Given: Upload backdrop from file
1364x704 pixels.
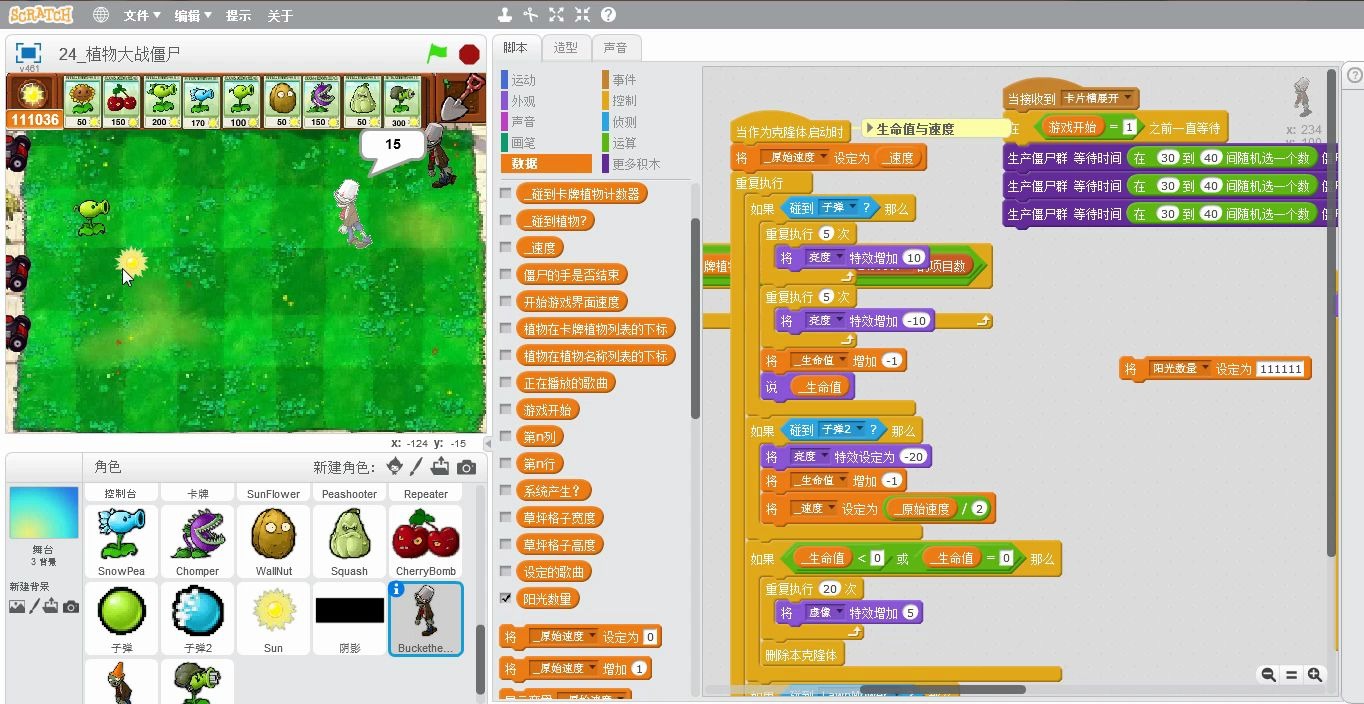Looking at the screenshot, I should [51, 606].
